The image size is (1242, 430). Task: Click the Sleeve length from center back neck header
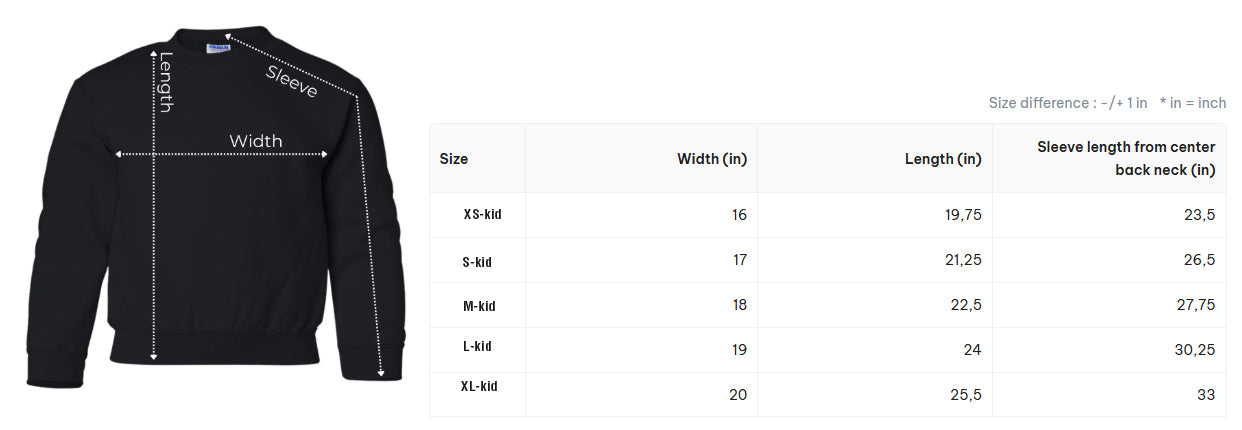(1126, 159)
